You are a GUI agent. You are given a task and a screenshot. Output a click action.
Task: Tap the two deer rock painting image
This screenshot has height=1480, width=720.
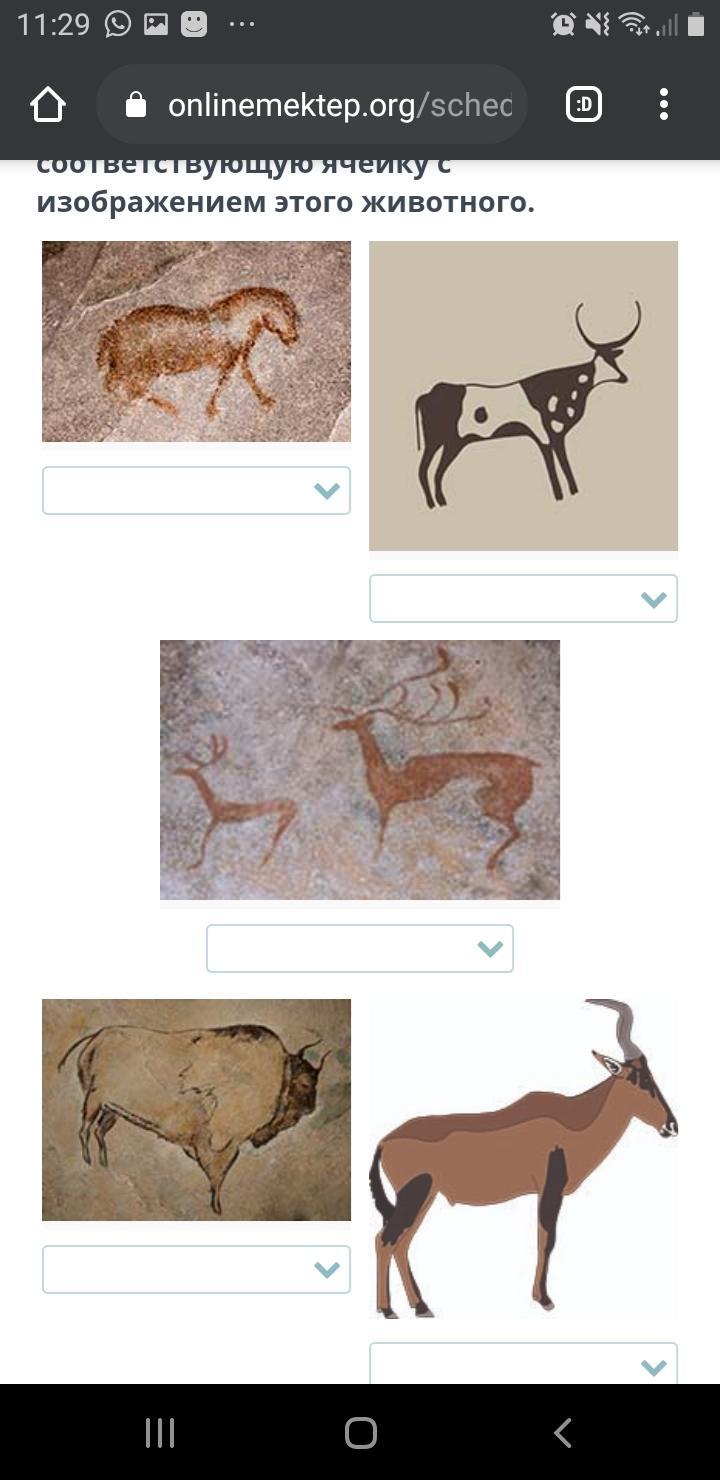point(360,770)
